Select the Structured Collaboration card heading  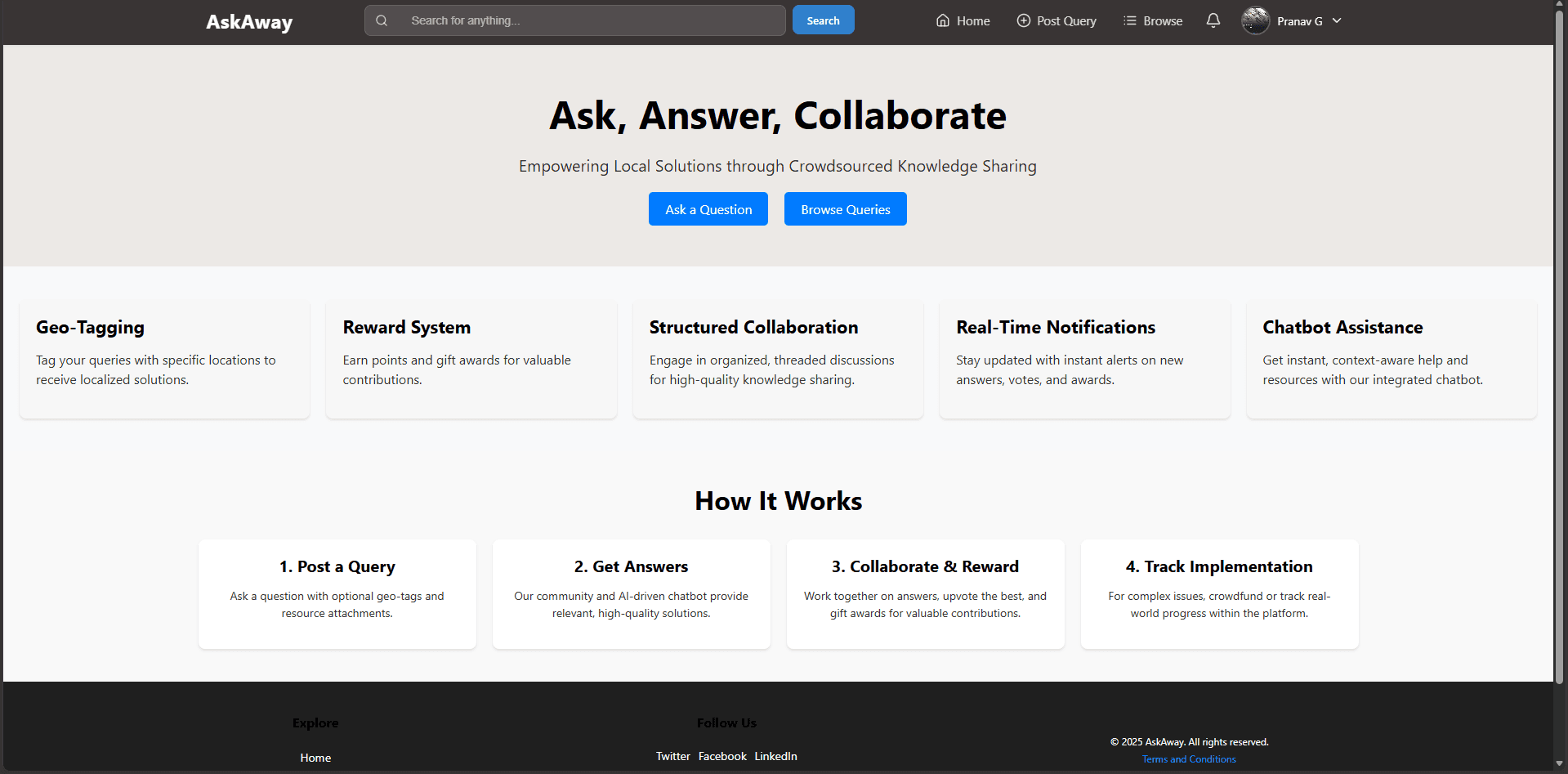(754, 328)
